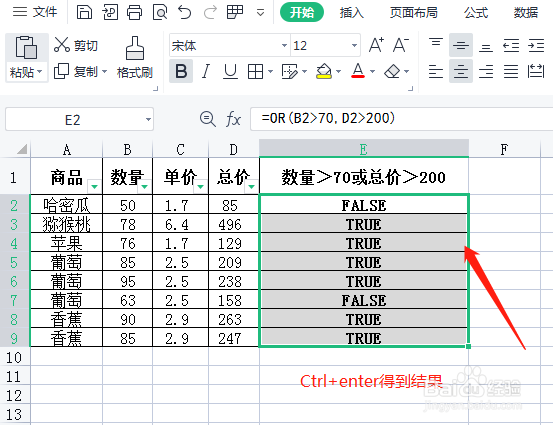
Task: Click the 格式刷 format painter
Action: 135,57
